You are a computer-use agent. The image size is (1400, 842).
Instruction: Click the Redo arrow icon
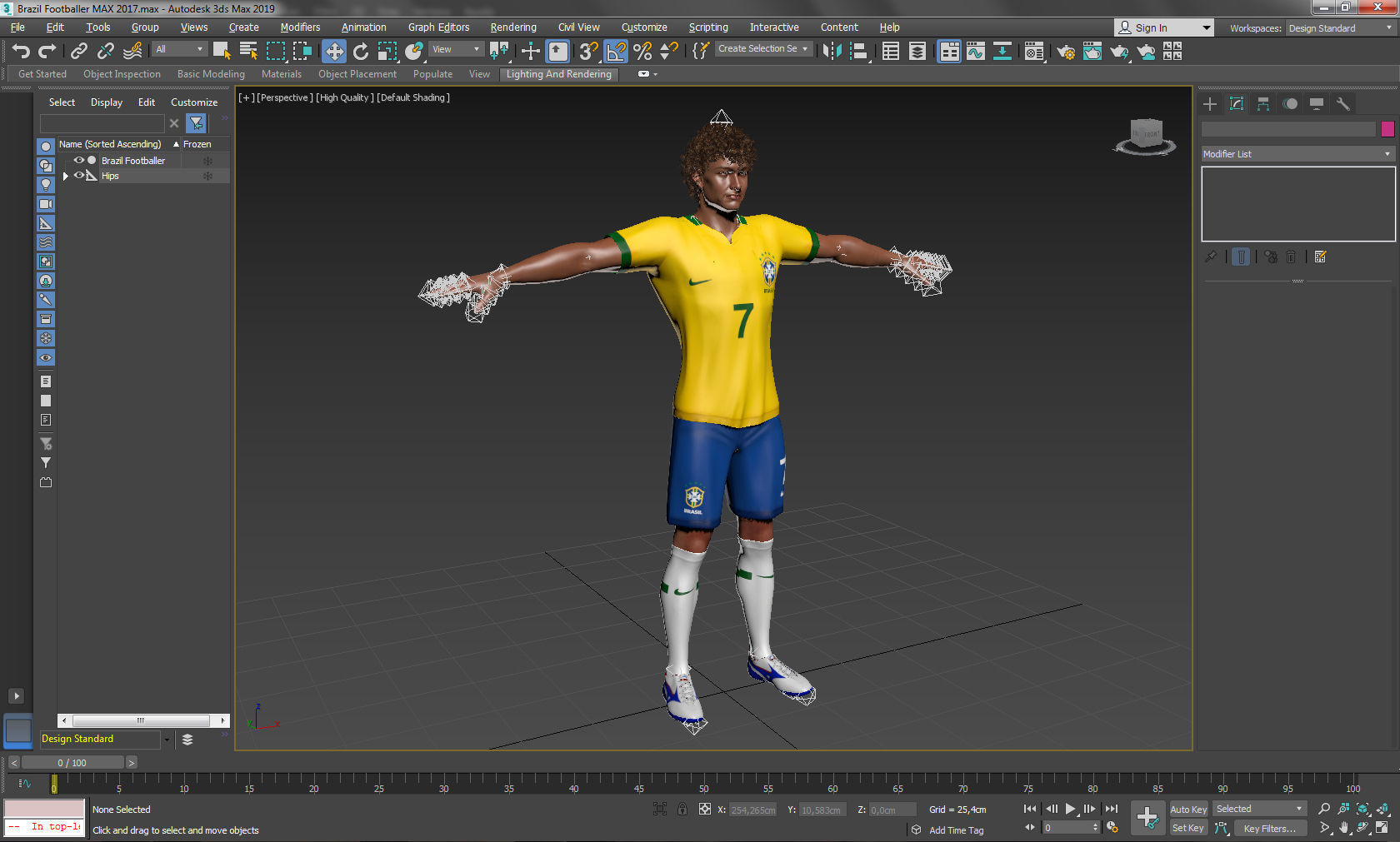[x=47, y=52]
